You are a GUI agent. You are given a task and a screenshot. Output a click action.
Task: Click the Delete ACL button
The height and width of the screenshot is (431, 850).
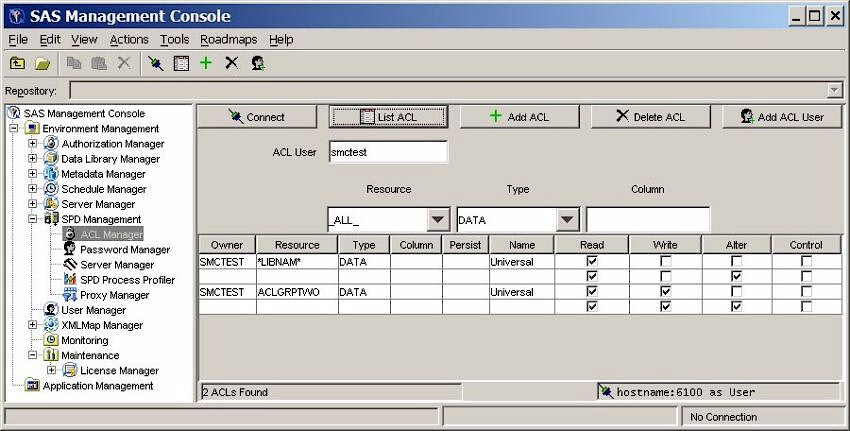(x=651, y=117)
